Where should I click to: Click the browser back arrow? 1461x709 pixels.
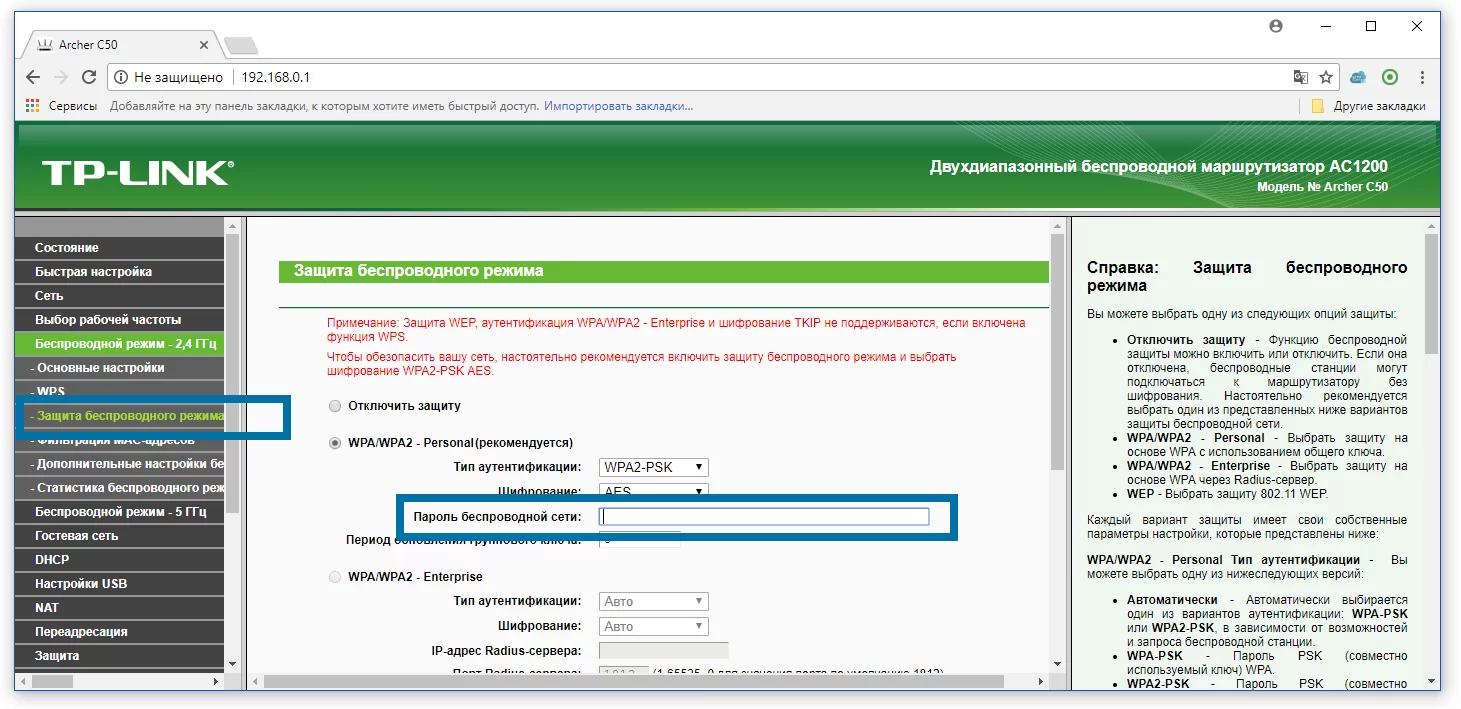pos(33,77)
